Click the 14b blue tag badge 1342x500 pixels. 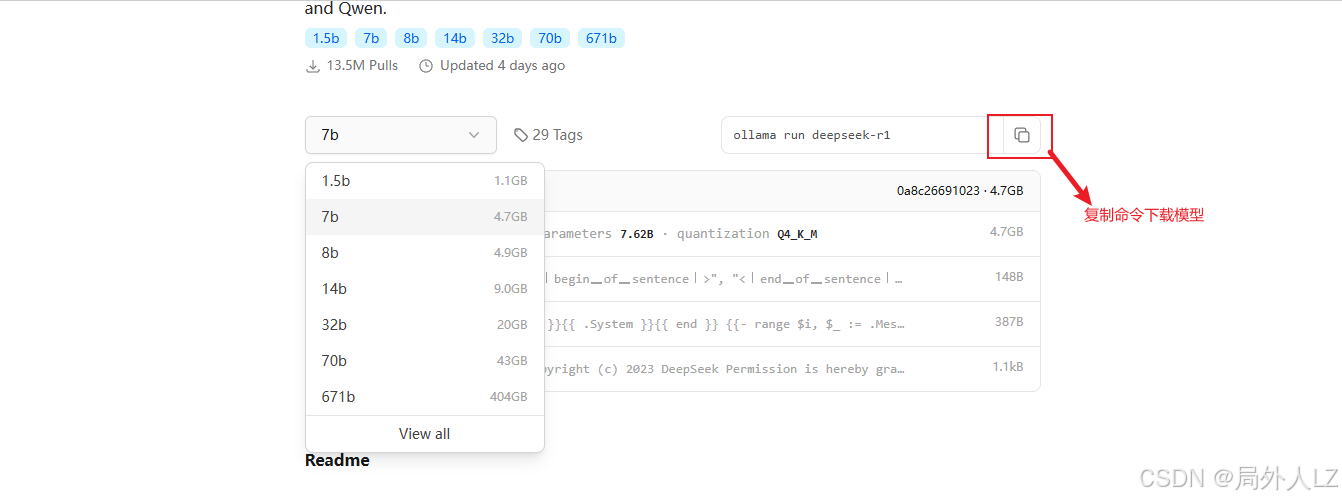coord(455,38)
